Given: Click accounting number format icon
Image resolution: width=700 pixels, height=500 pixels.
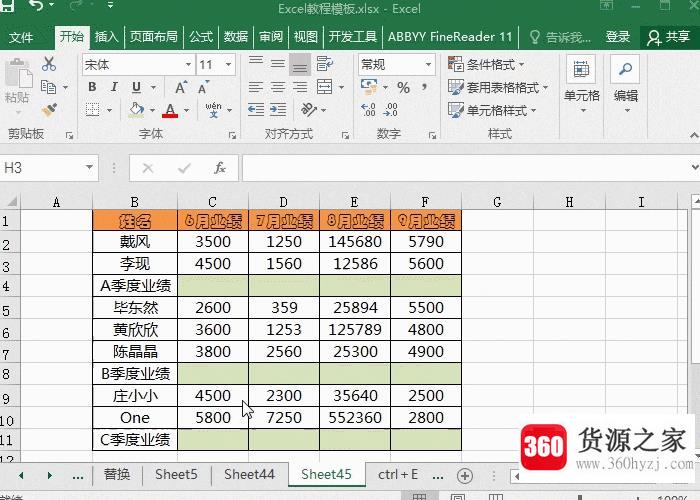Looking at the screenshot, I should point(369,87).
